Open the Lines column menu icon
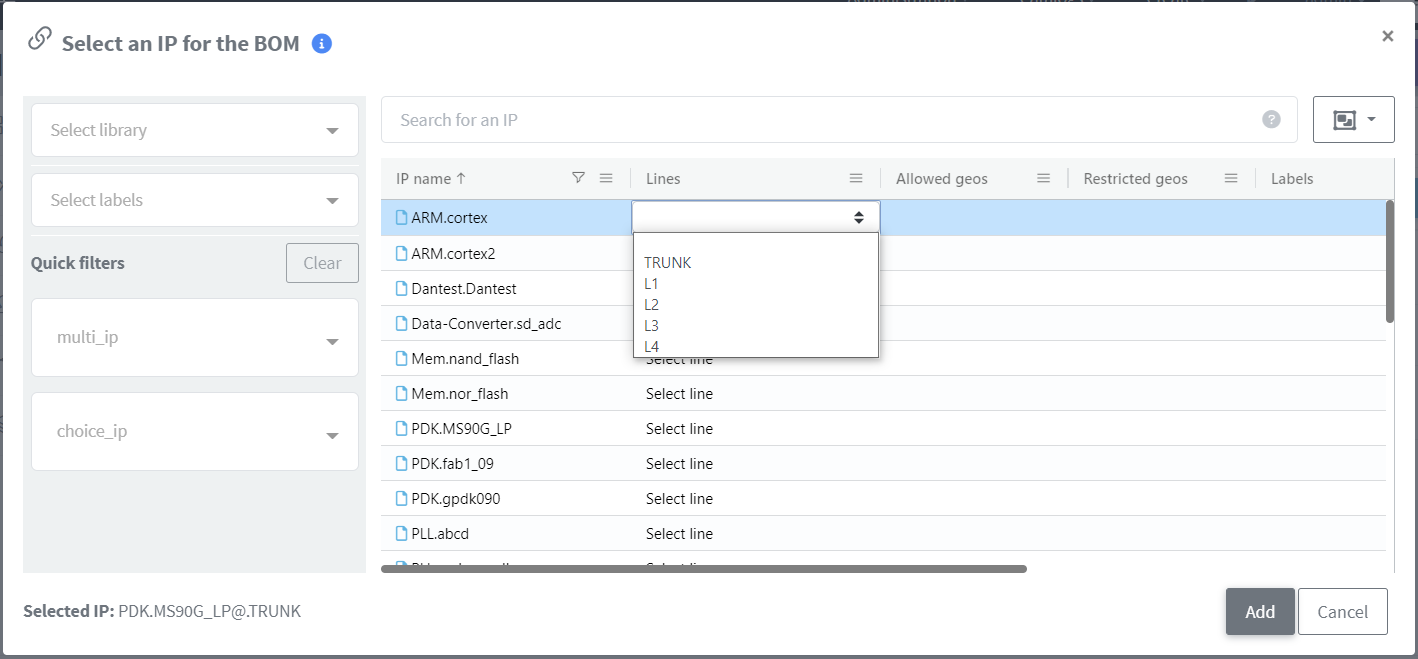This screenshot has height=659, width=1418. [856, 178]
